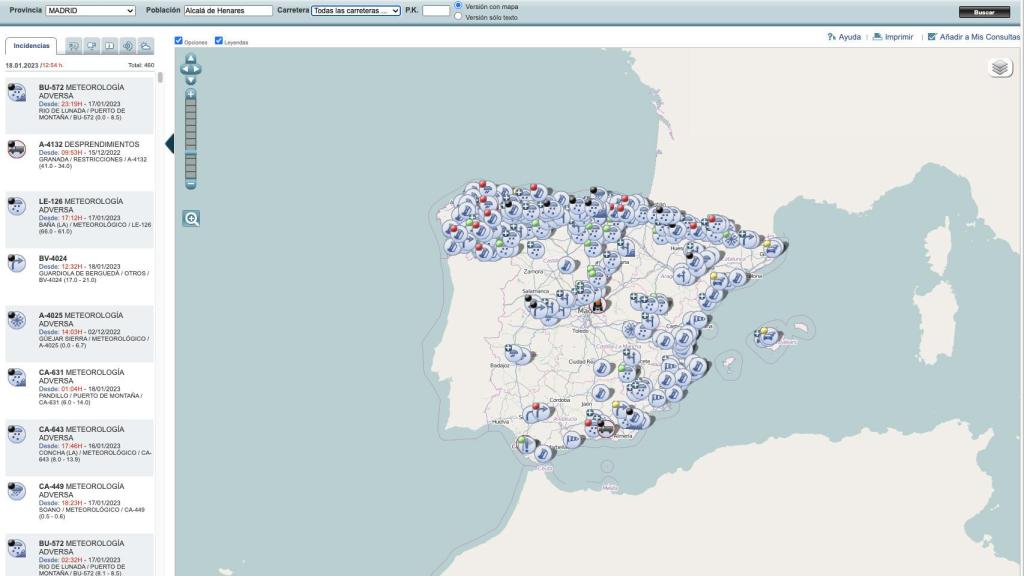Select the BV-4024 Guardiola de Berguedà entry
Image resolution: width=1024 pixels, height=576 pixels.
pyautogui.click(x=80, y=277)
